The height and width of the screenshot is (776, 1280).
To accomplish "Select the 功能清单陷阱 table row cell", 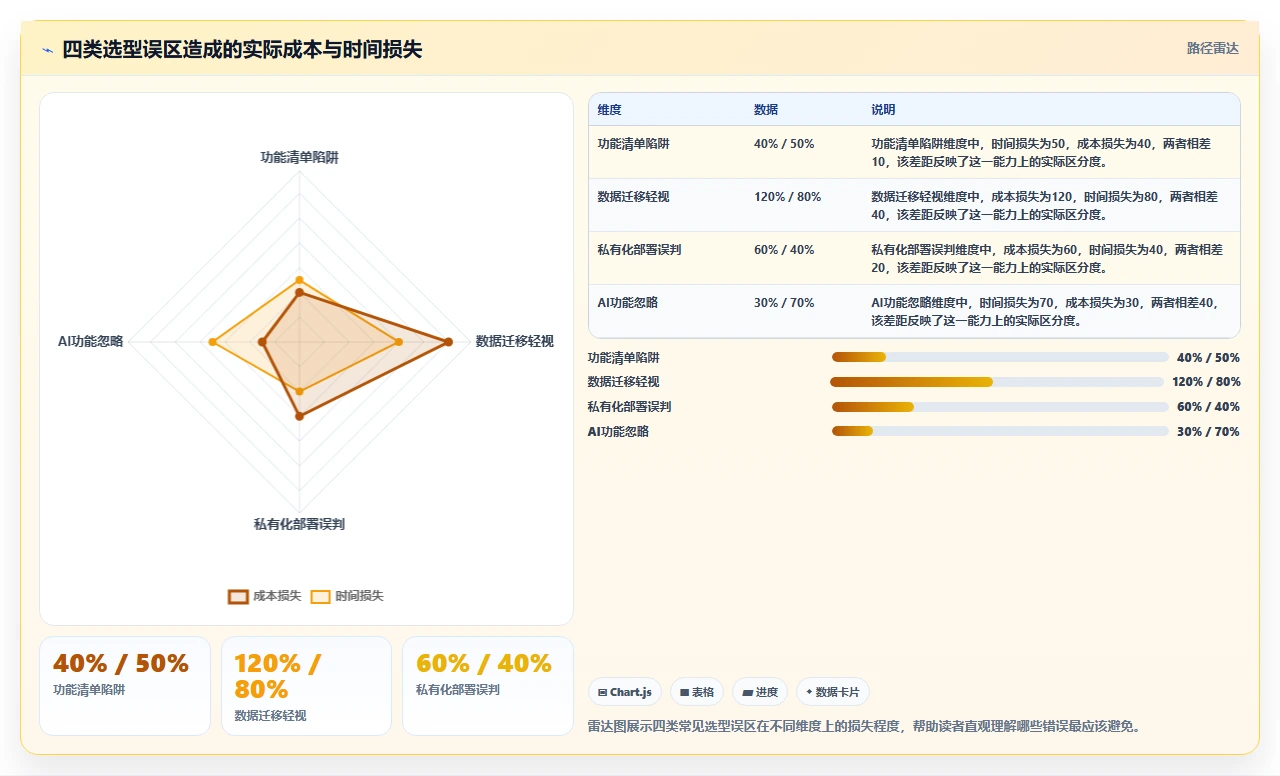I will click(666, 152).
